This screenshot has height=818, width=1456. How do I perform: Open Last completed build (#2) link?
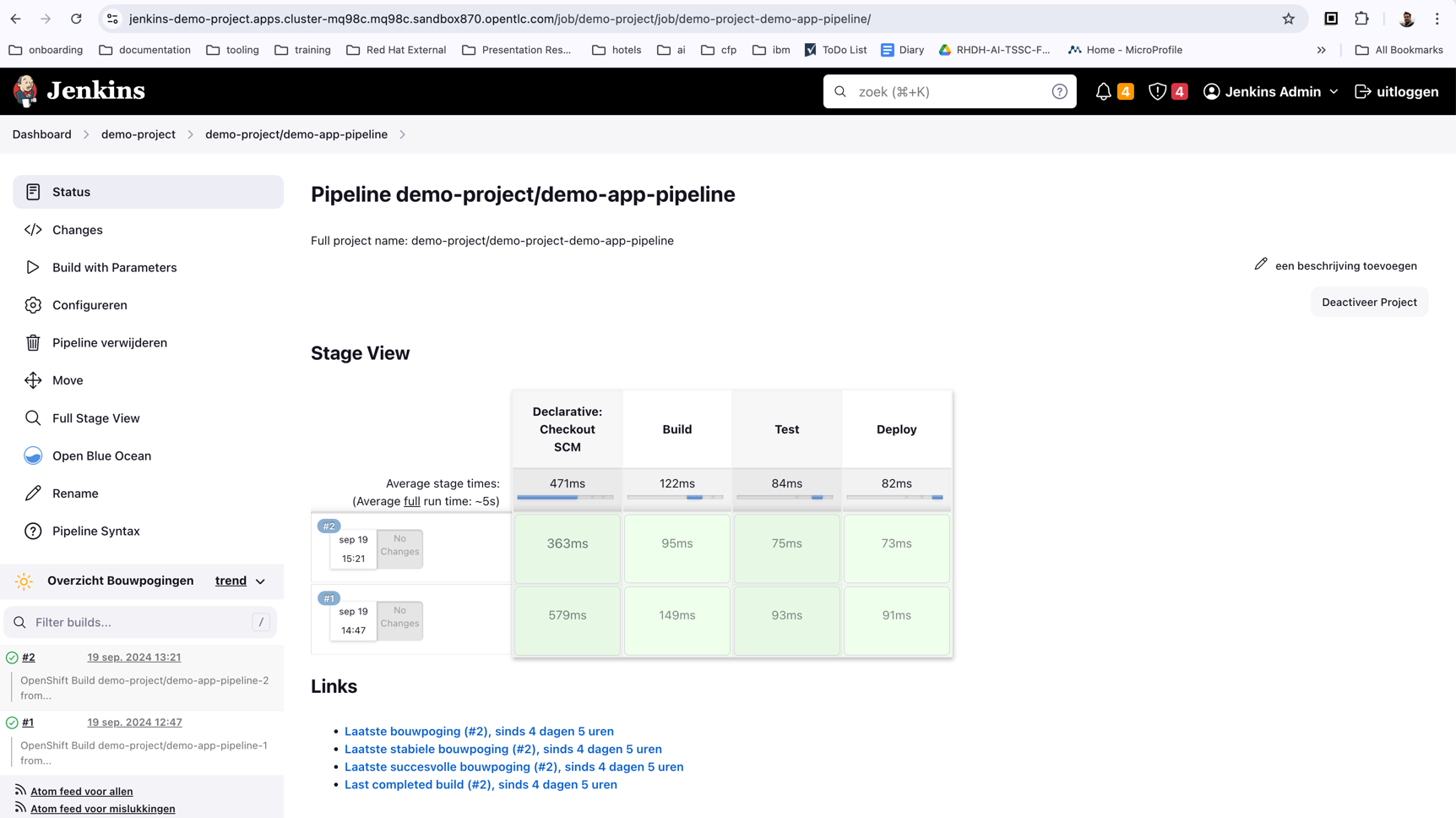click(481, 784)
